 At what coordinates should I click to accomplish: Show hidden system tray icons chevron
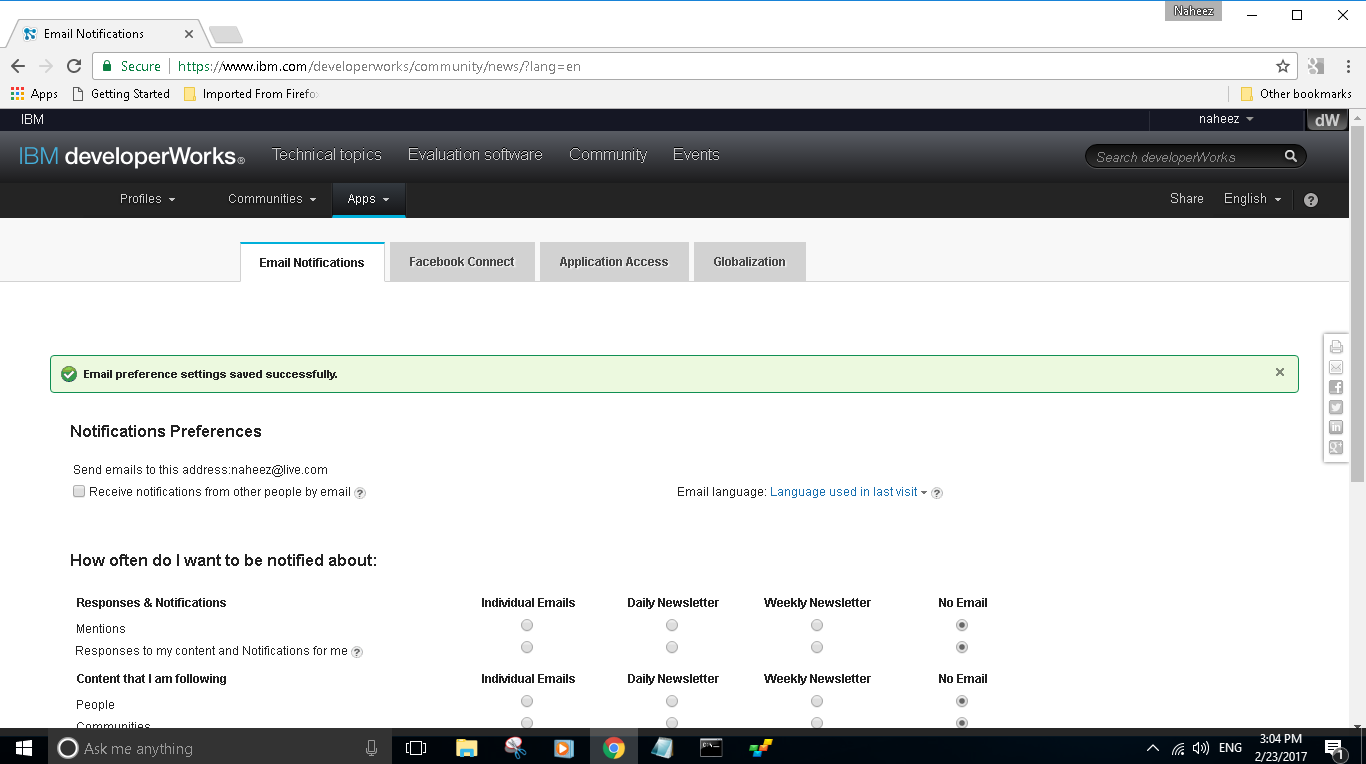click(1153, 748)
